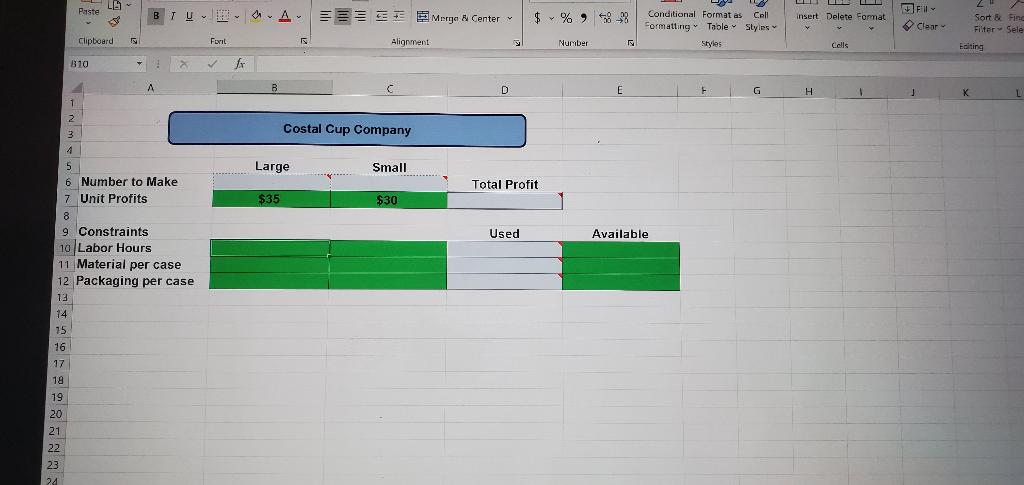Select the Available header cell
The height and width of the screenshot is (485, 1024).
pyautogui.click(x=620, y=234)
